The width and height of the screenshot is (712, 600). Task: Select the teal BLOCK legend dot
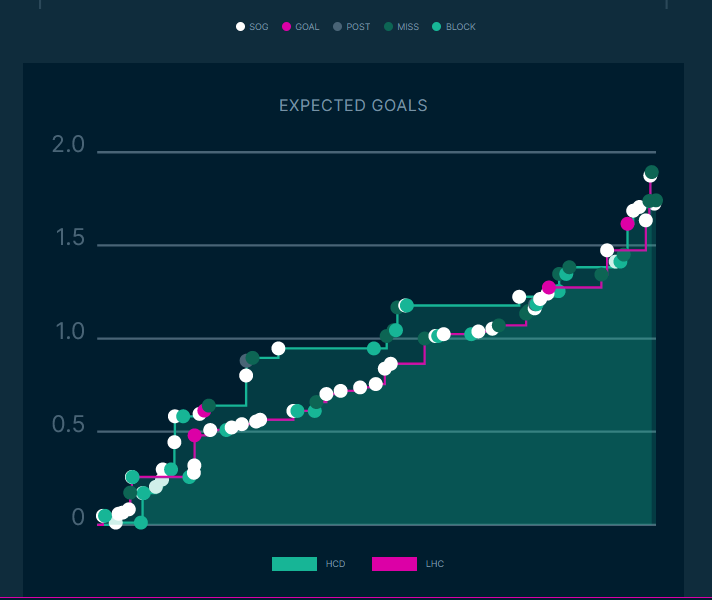(436, 27)
